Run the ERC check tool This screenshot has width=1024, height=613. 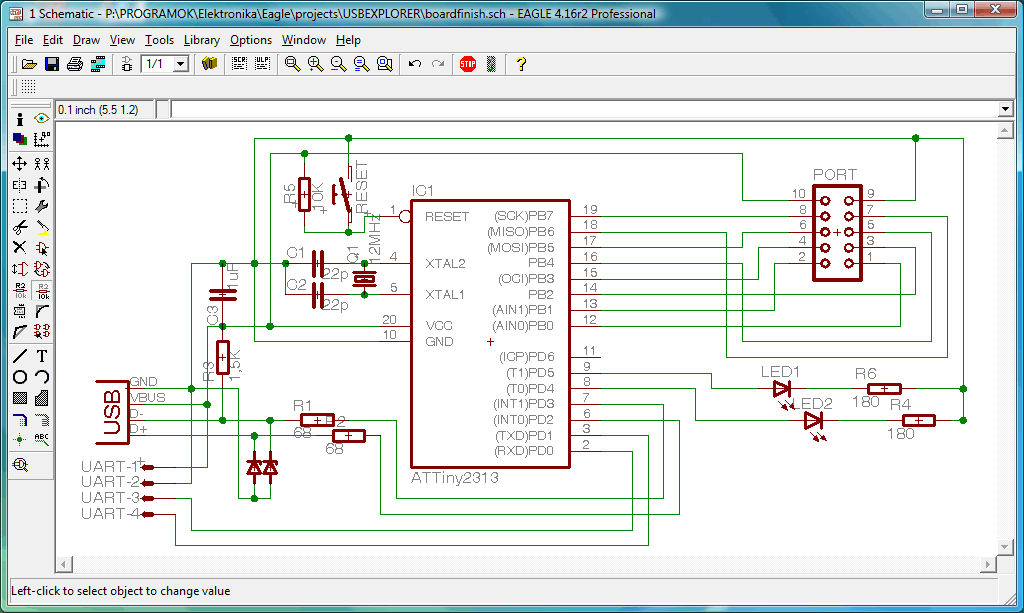19,464
